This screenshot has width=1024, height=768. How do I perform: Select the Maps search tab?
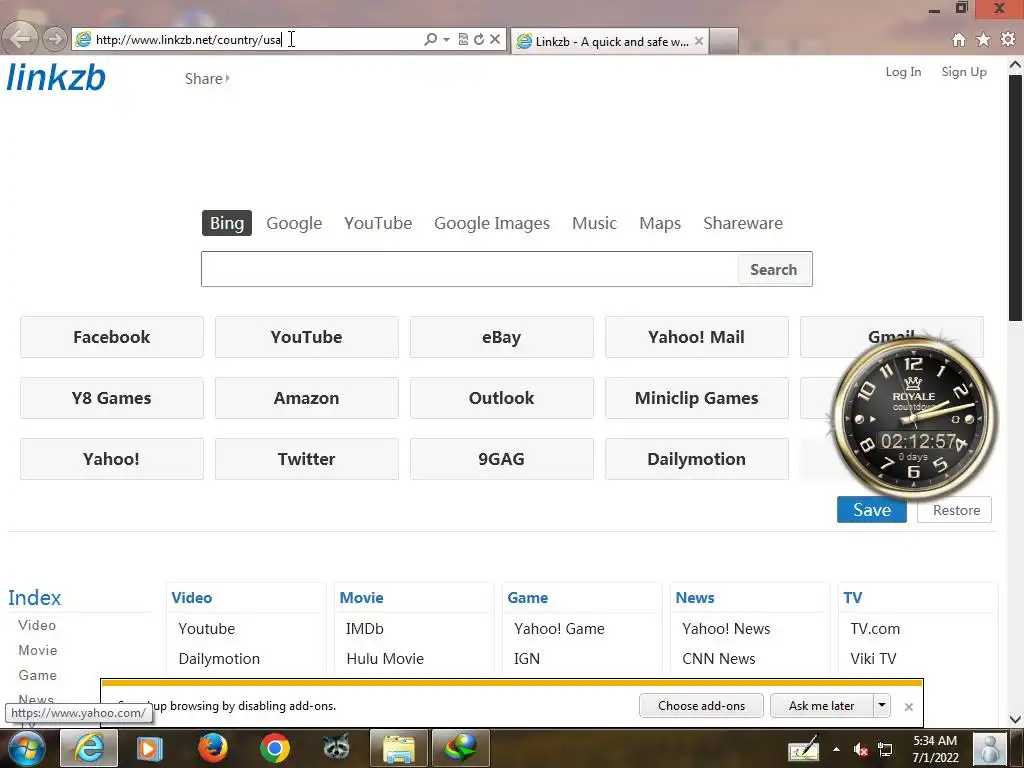tap(660, 223)
